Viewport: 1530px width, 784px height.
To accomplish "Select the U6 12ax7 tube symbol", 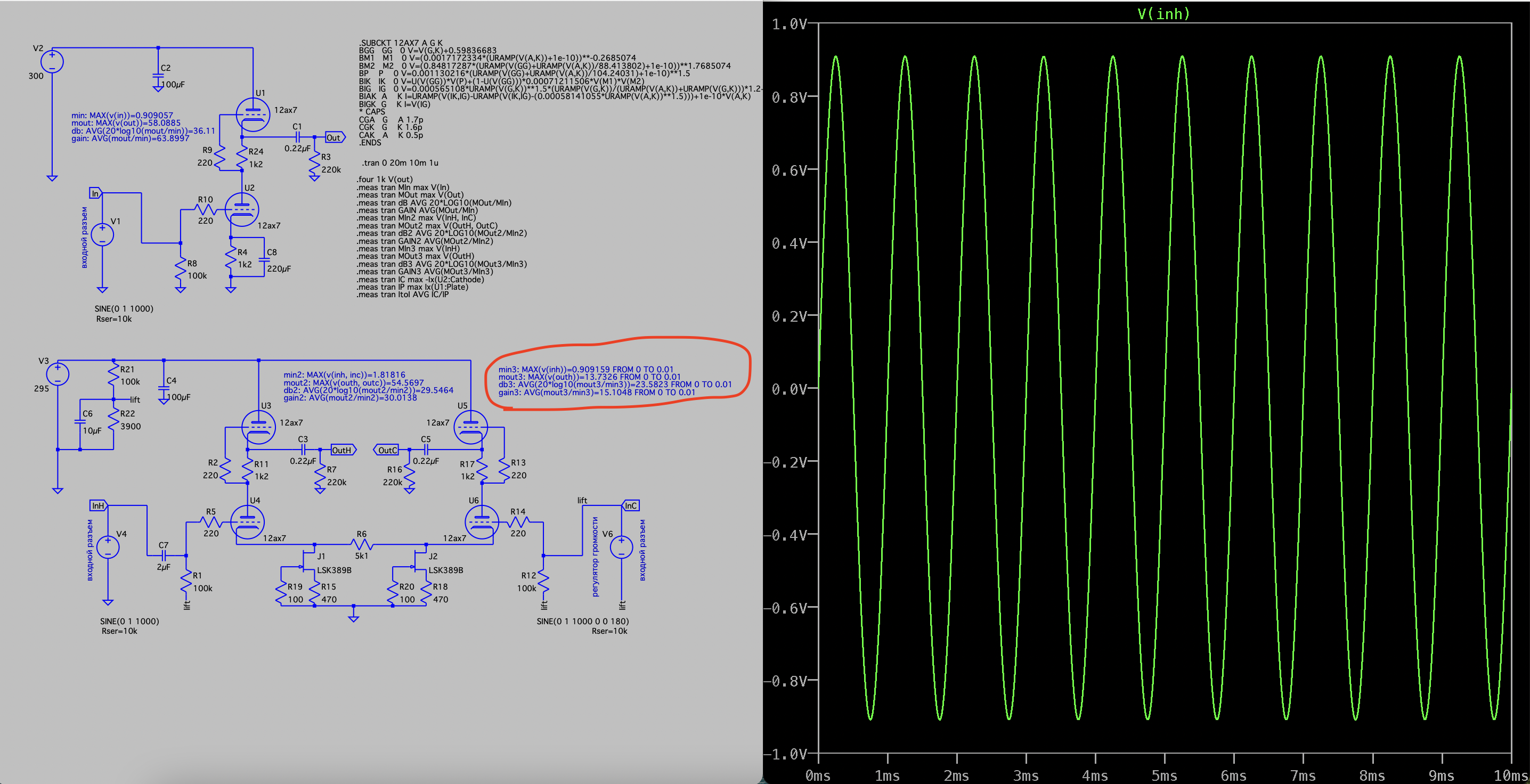I will (x=481, y=522).
